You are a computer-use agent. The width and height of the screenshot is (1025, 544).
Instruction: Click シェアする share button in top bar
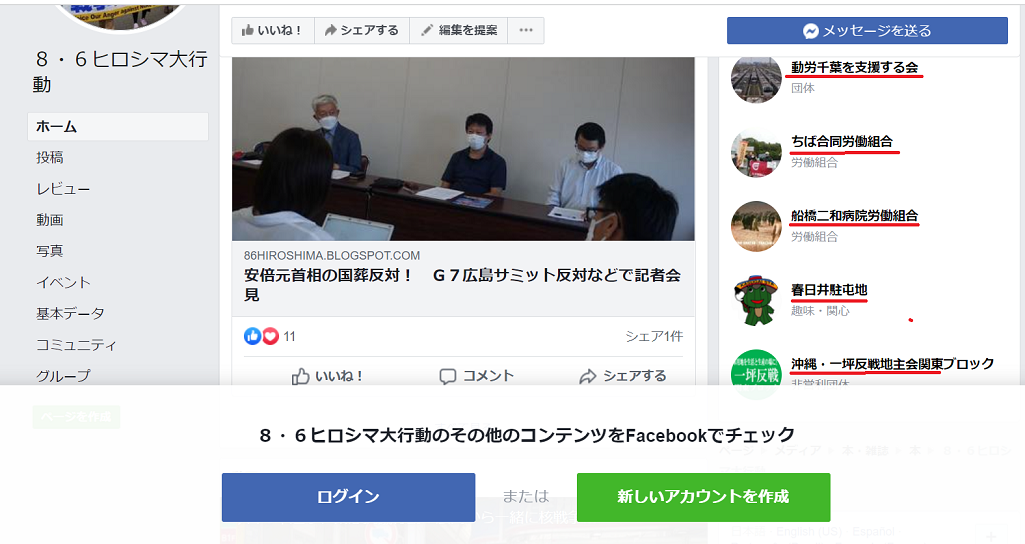[x=361, y=30]
